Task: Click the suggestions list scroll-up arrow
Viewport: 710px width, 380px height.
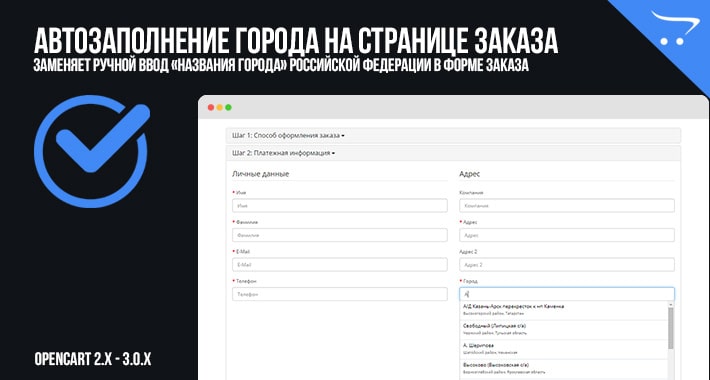Action: point(671,305)
